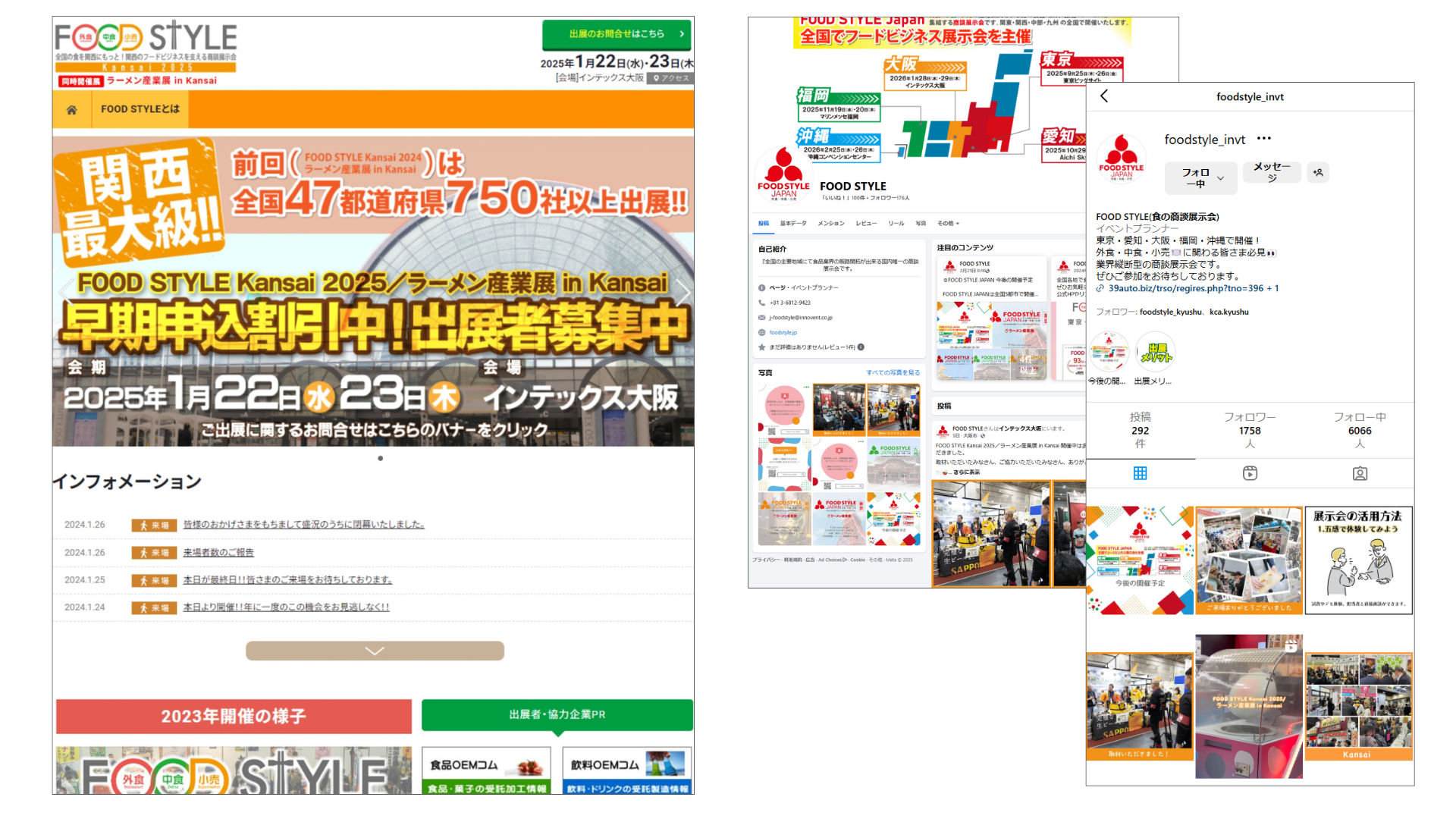Open the 今後の開催予定 Instagram post thumbnail
1456x819 pixels.
1140,560
